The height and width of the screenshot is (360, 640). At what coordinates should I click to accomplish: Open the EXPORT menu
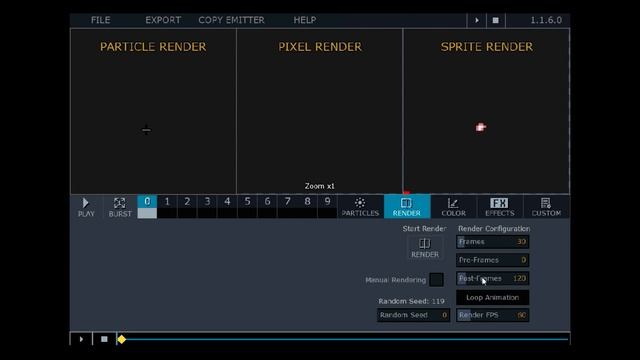pos(163,20)
